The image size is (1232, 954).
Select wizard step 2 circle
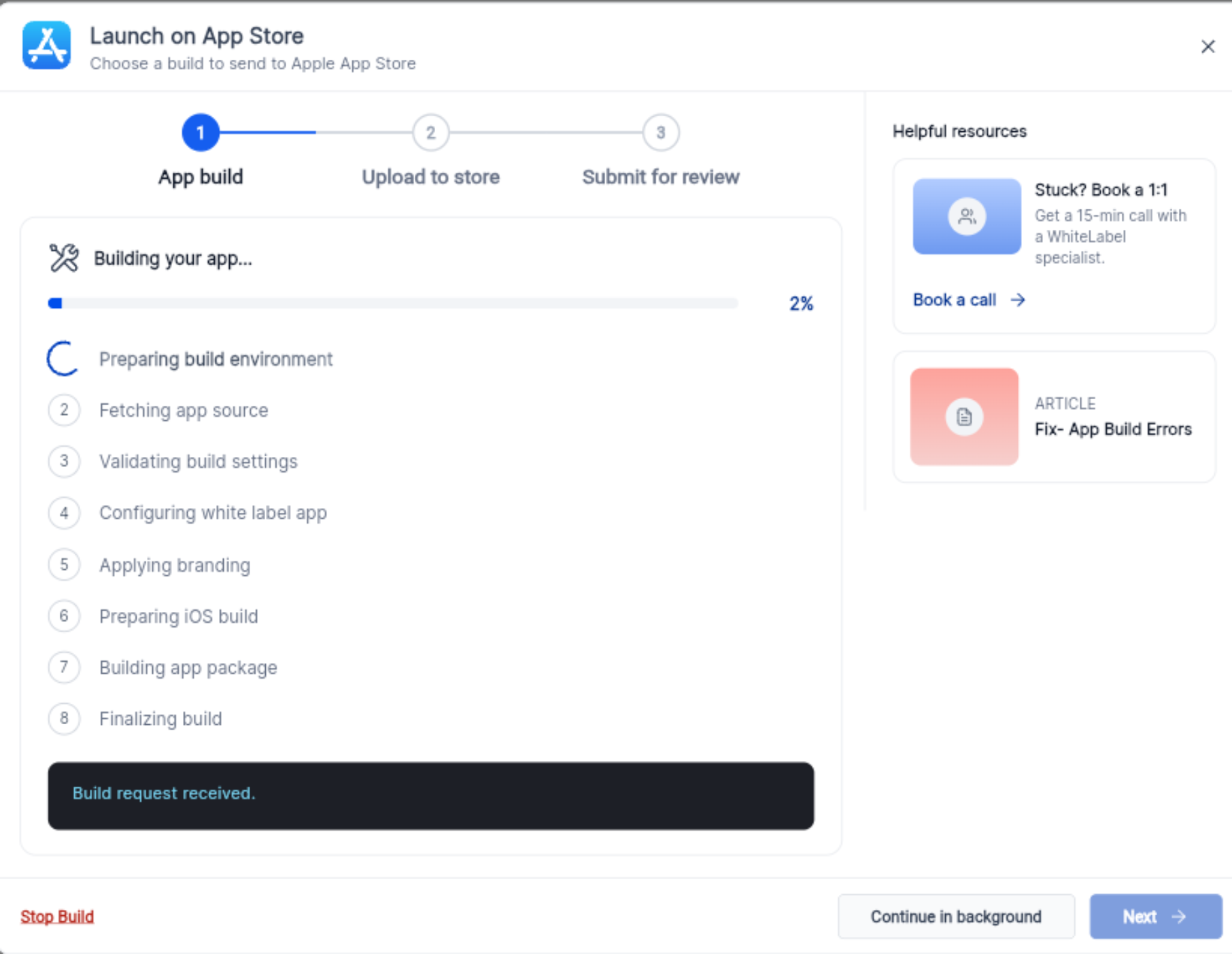(430, 133)
